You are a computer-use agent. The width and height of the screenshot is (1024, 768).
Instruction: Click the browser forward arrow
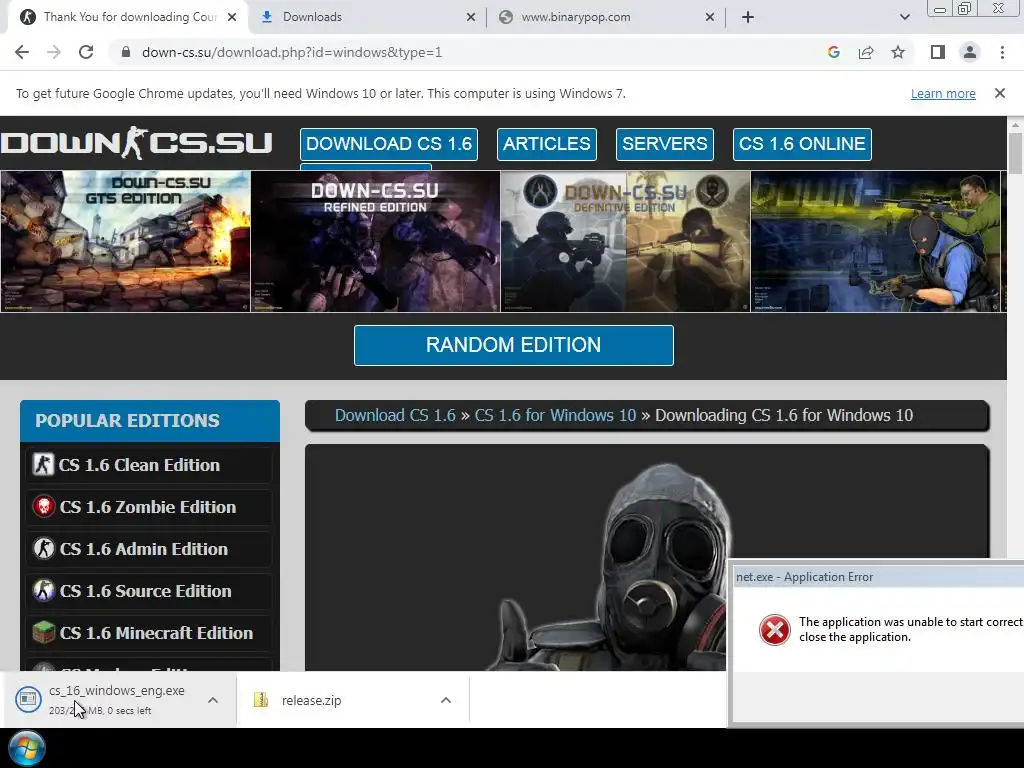[x=54, y=52]
